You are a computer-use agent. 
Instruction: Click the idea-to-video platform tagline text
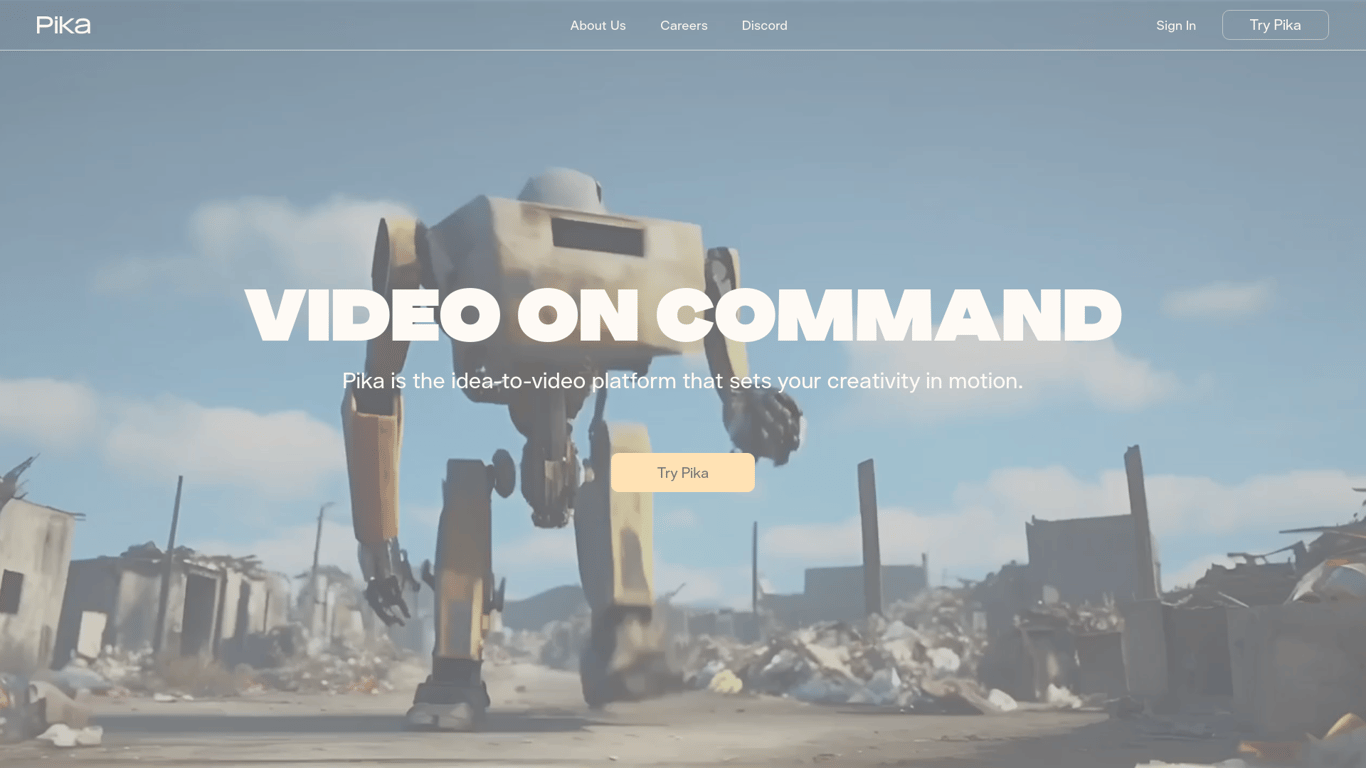[x=683, y=381]
